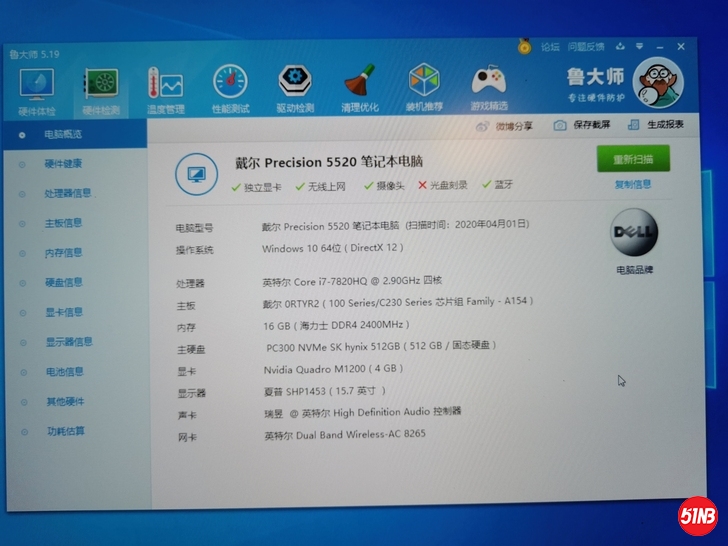Select 电脑概览 in the sidebar
This screenshot has height=546, width=728.
click(75, 134)
